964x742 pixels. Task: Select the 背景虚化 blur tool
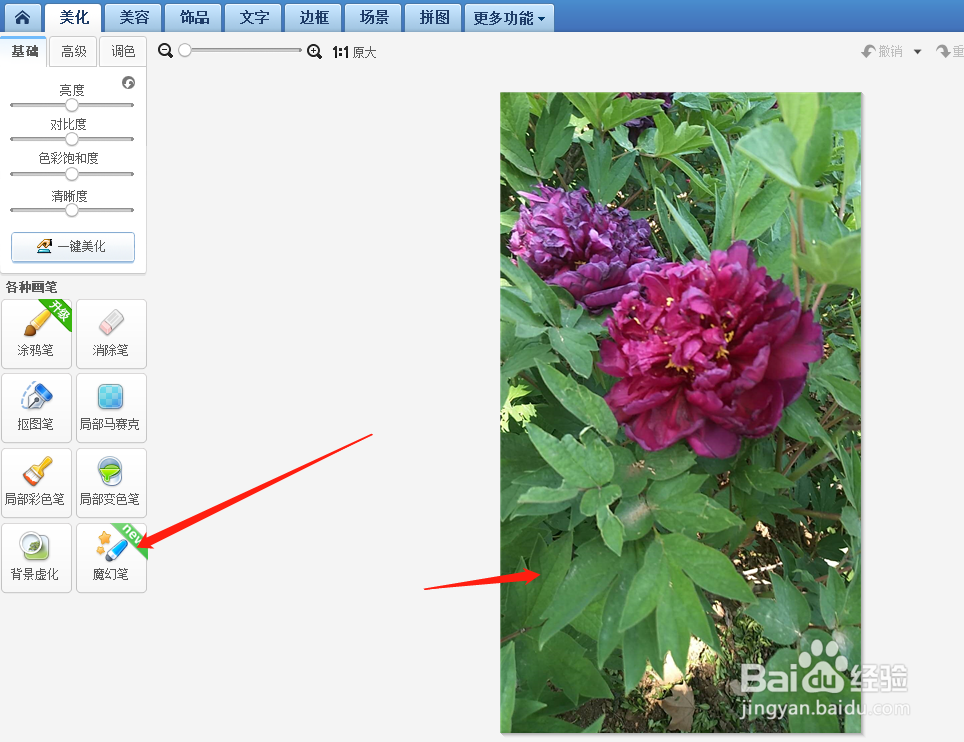[x=36, y=558]
